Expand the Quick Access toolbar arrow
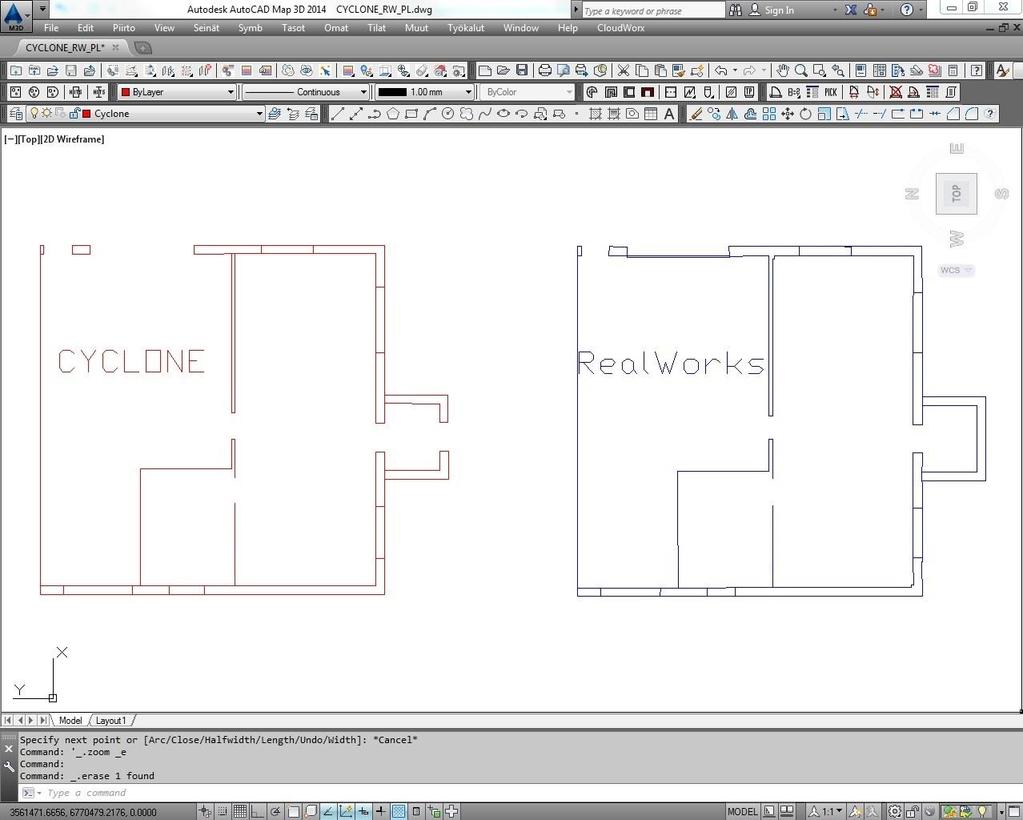Viewport: 1023px width, 820px height. pyautogui.click(x=42, y=10)
